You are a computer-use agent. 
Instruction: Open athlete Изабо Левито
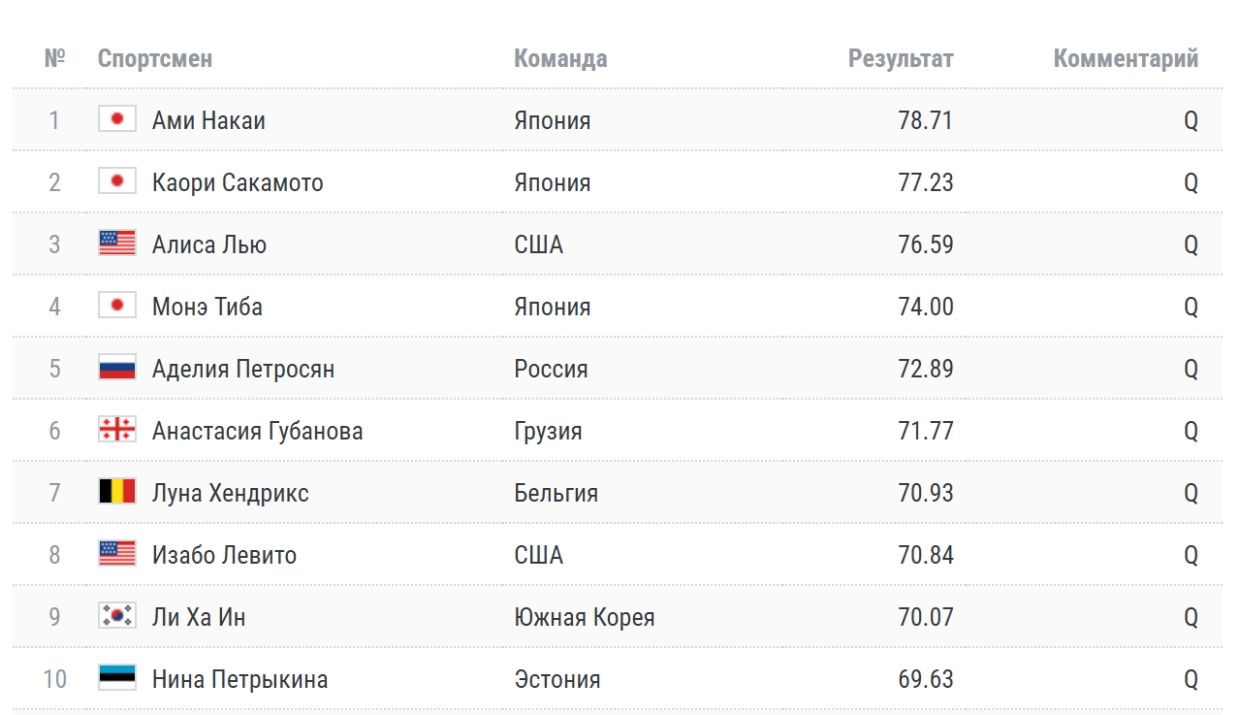coord(224,555)
